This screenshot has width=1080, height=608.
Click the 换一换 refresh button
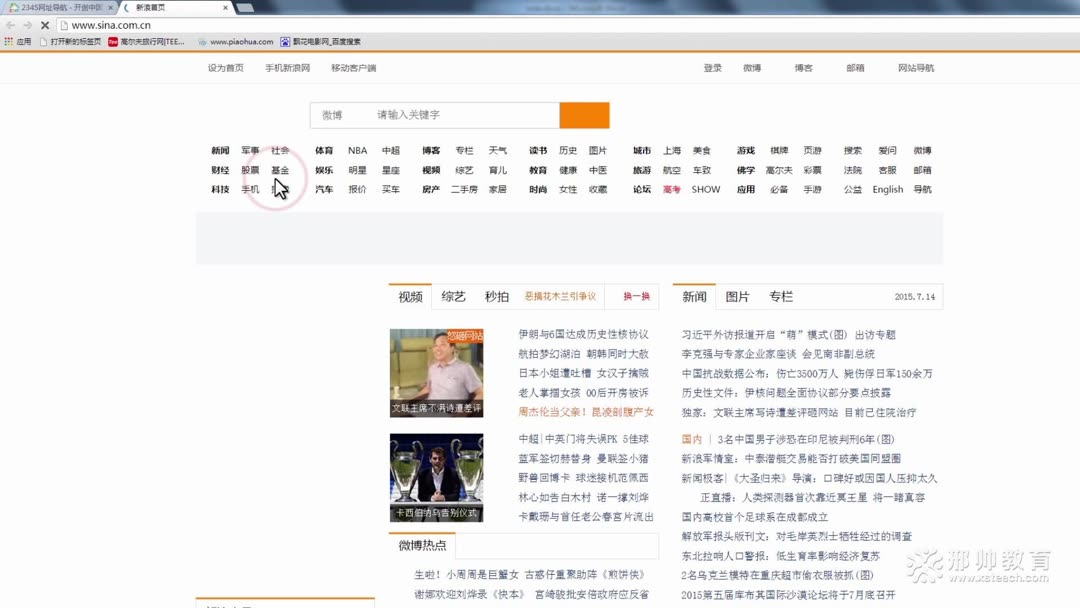coord(638,296)
